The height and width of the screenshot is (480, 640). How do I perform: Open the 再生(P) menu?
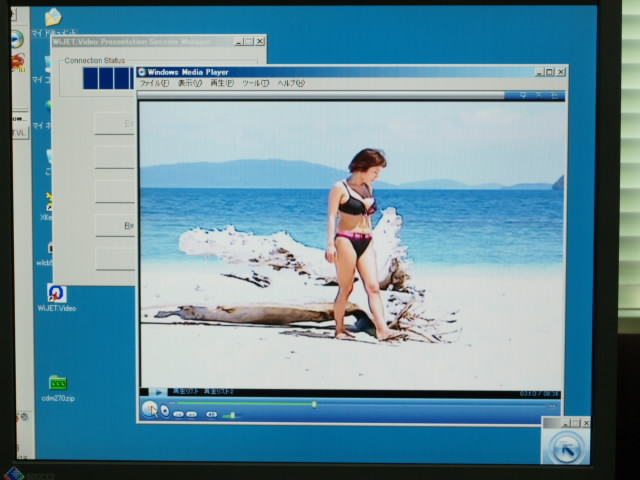(221, 83)
